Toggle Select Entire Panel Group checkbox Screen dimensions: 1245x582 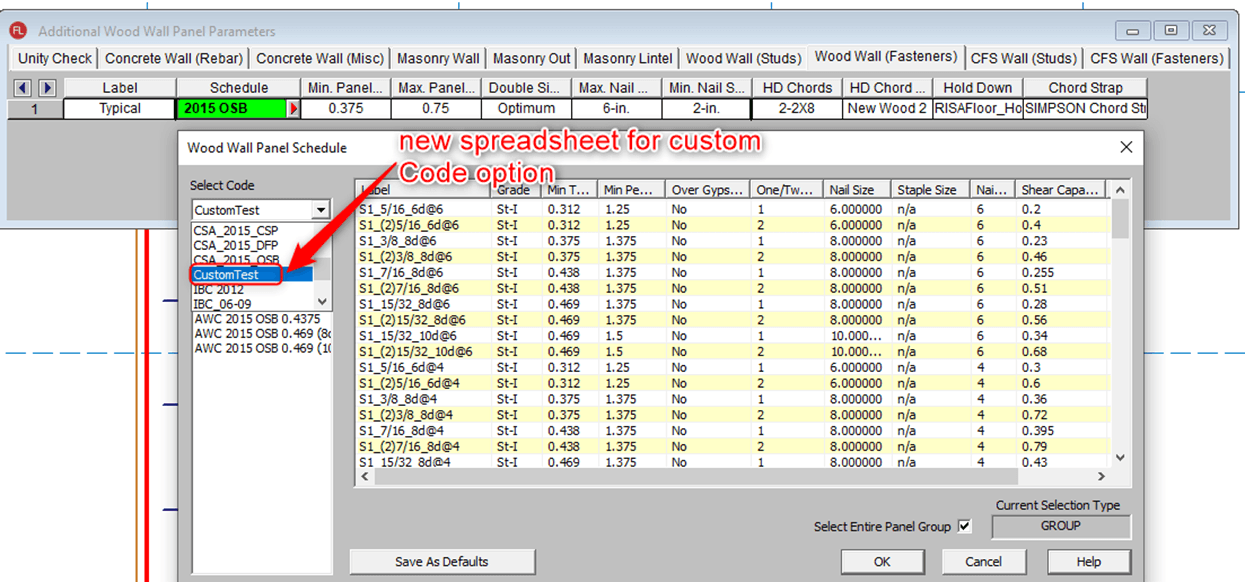[964, 526]
